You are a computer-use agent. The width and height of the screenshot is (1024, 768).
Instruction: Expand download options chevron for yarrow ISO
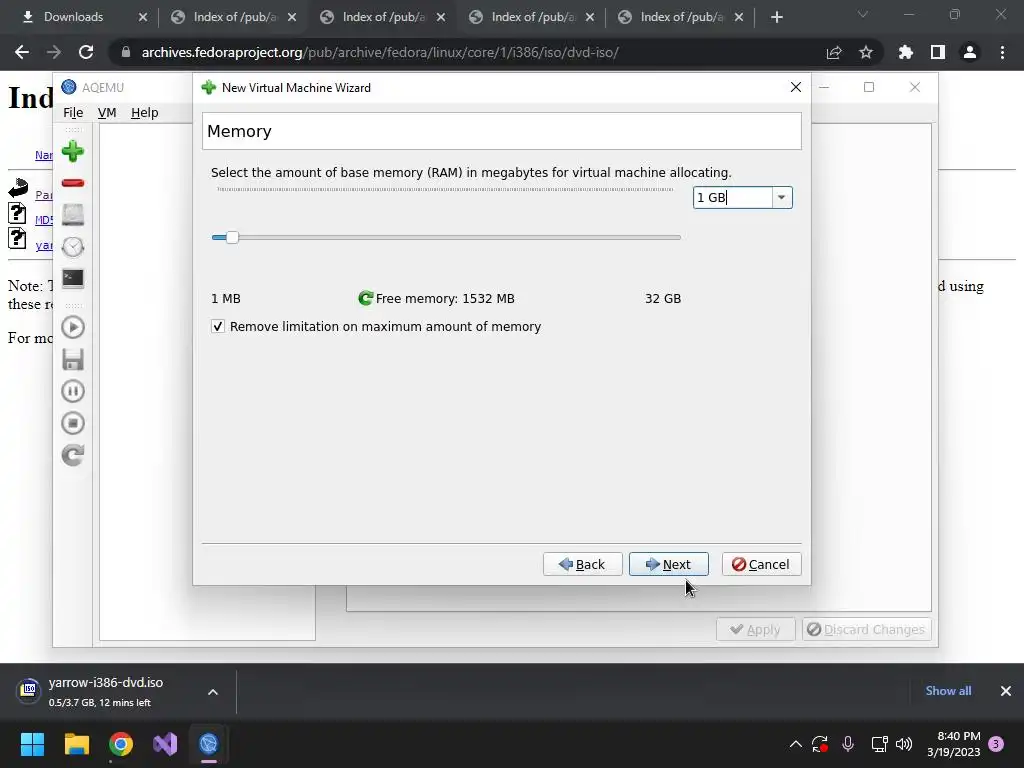tap(213, 692)
